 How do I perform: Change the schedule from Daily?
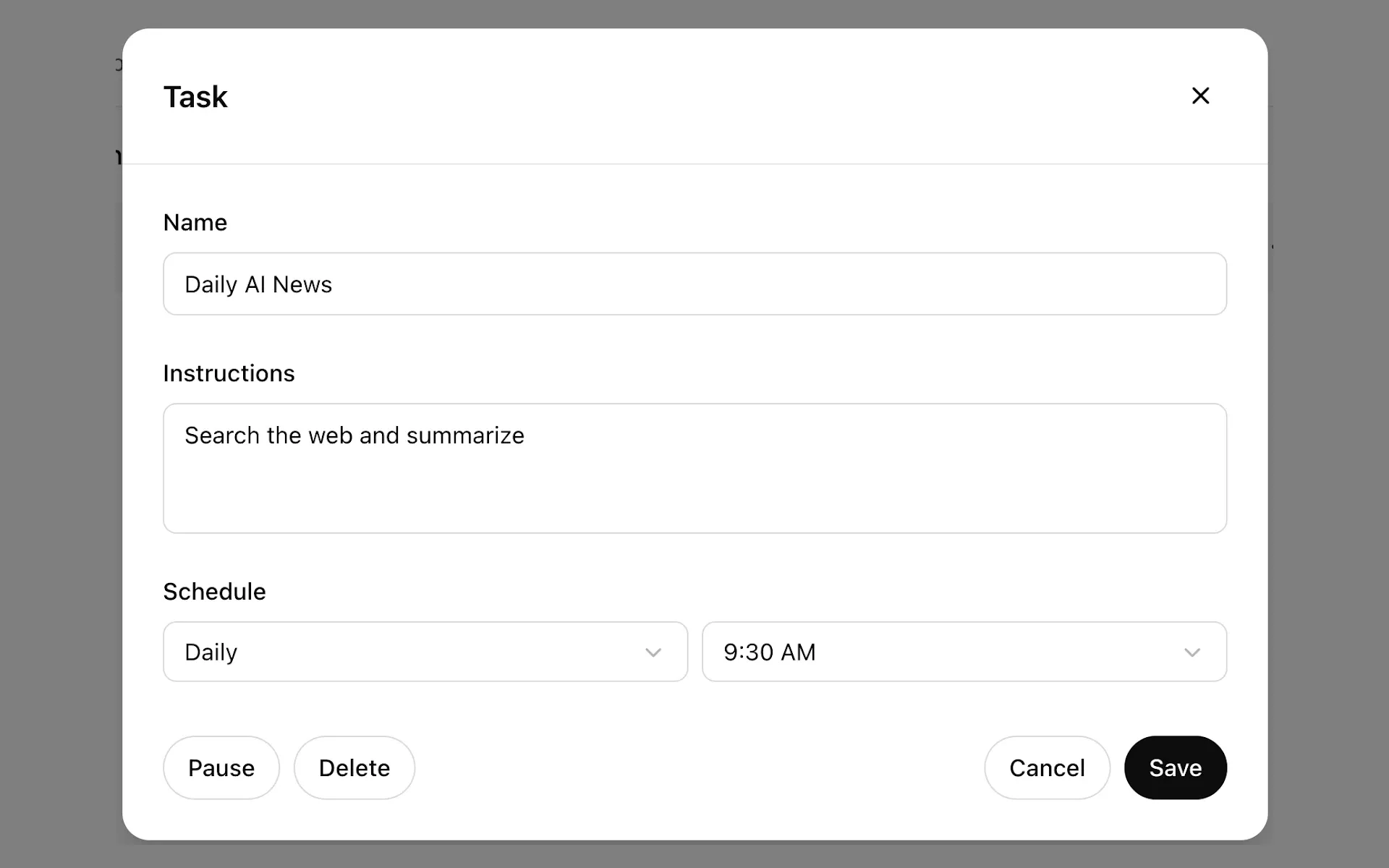click(425, 652)
